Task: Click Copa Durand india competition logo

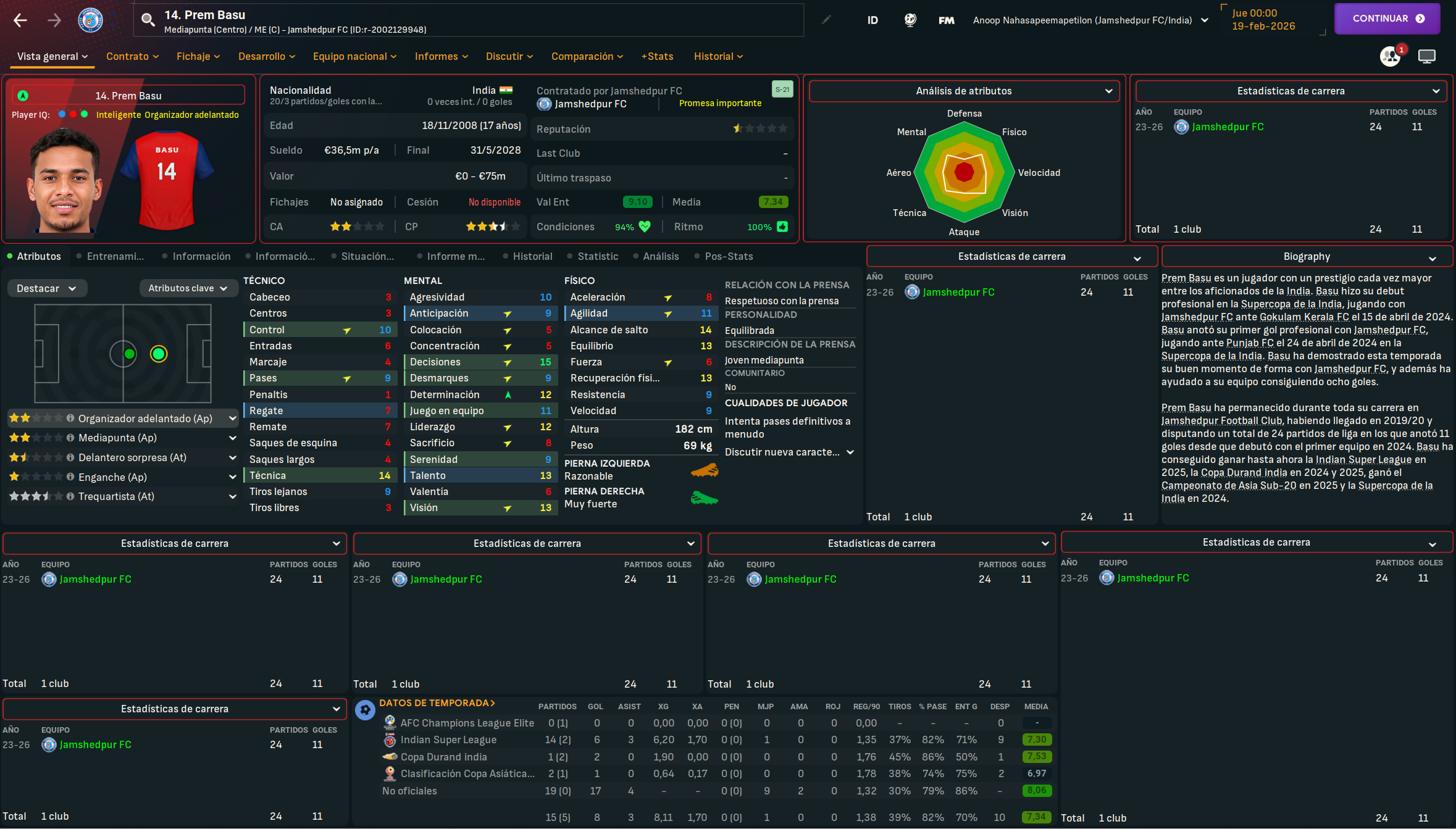Action: [390, 757]
